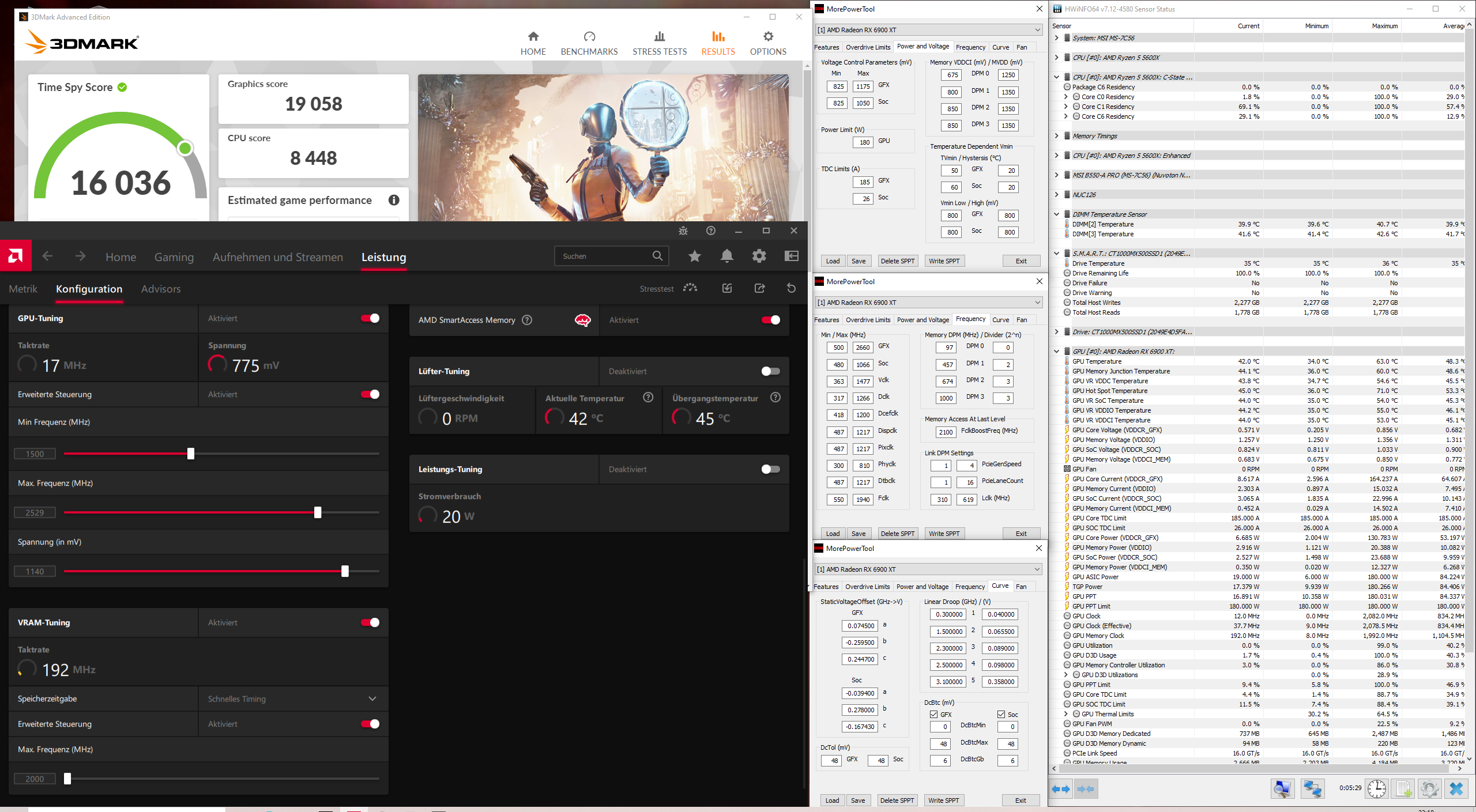1476x812 pixels.
Task: Open the 3DMark Stress Tests section
Action: 659,43
